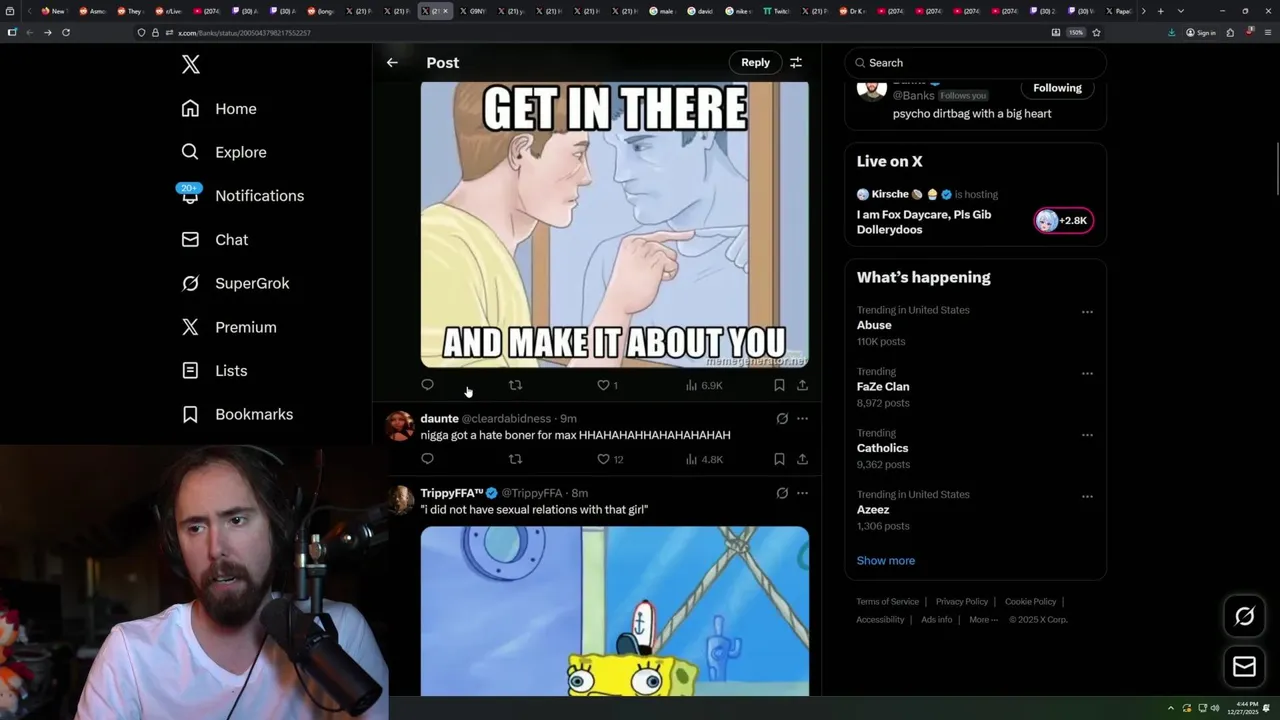Open a new browser tab with plus
Viewport: 1280px width, 720px height.
1160,11
